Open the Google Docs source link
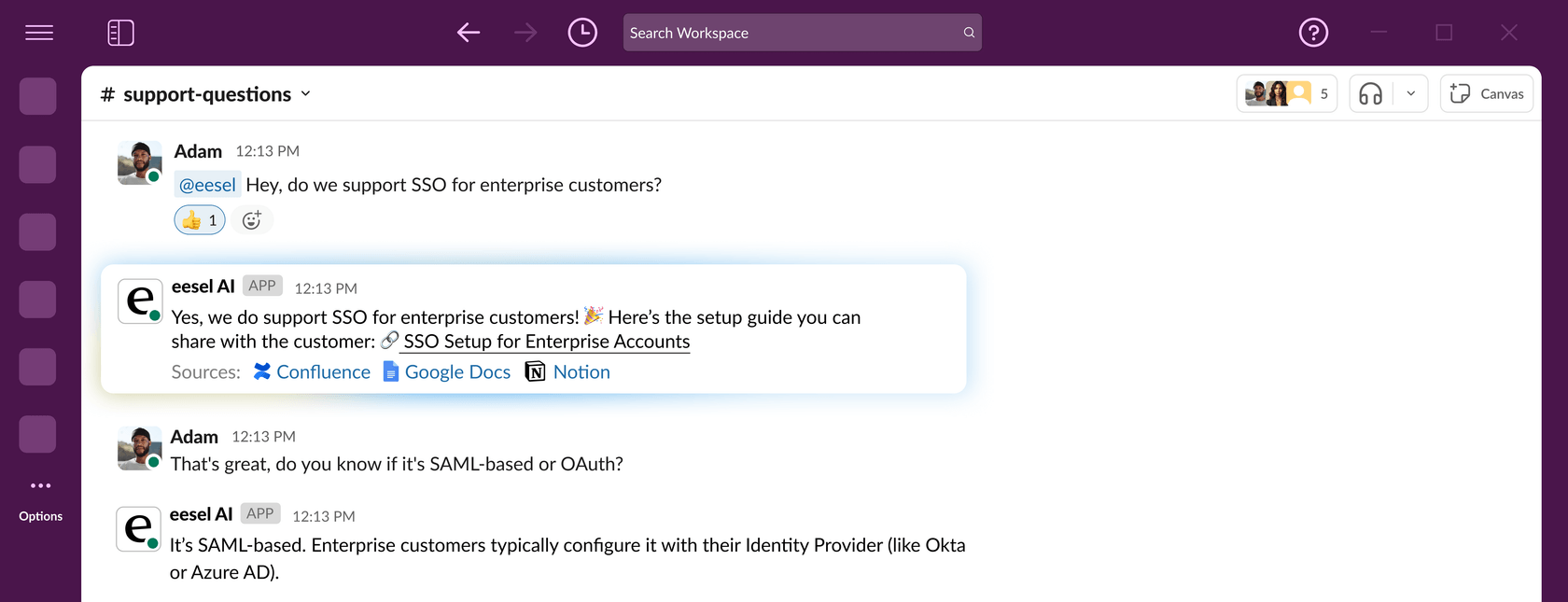The height and width of the screenshot is (602, 1568). pyautogui.click(x=447, y=372)
